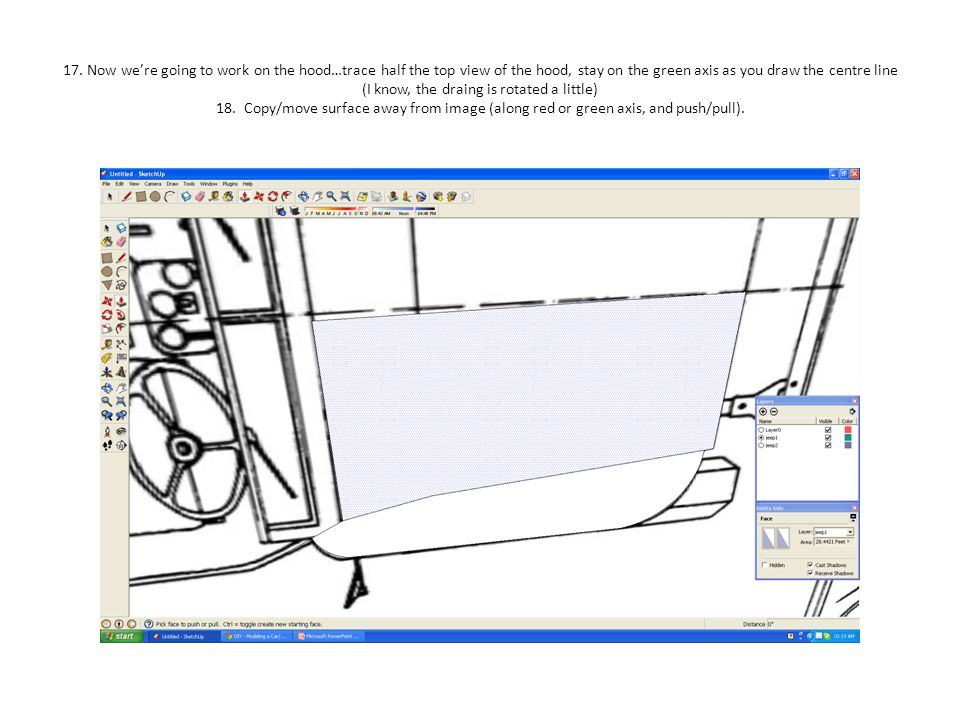The width and height of the screenshot is (960, 720).
Task: Toggle Cast Shadows checkbox
Action: [810, 564]
